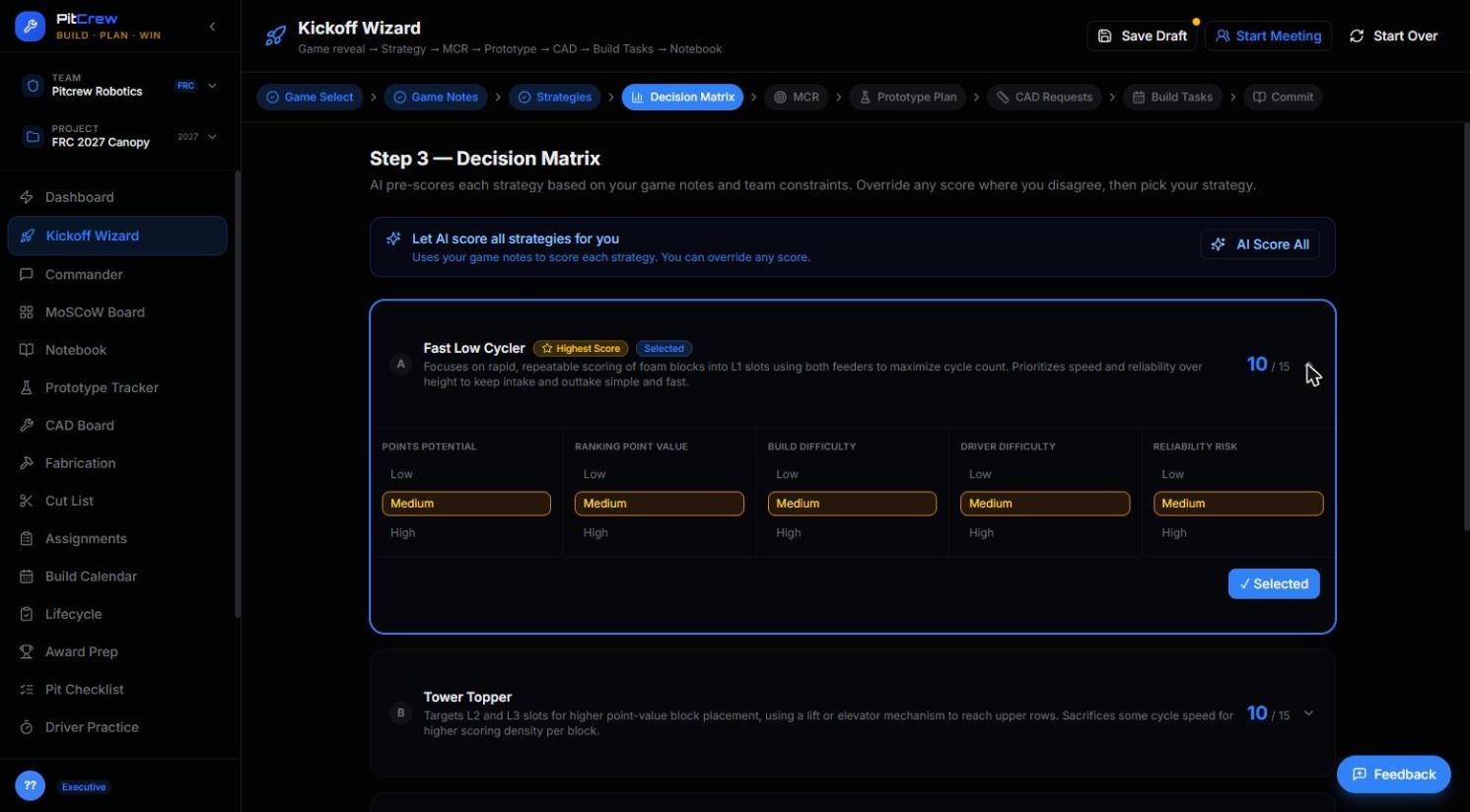Click the Pit Checklist list icon
This screenshot has width=1470, height=812.
click(27, 690)
